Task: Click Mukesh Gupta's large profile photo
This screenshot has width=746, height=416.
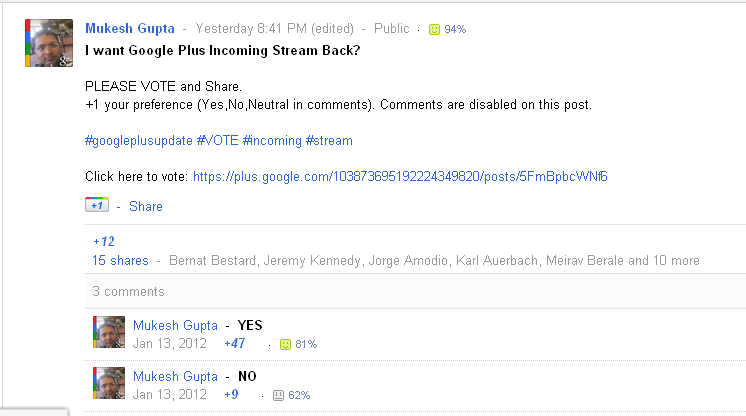Action: 48,43
